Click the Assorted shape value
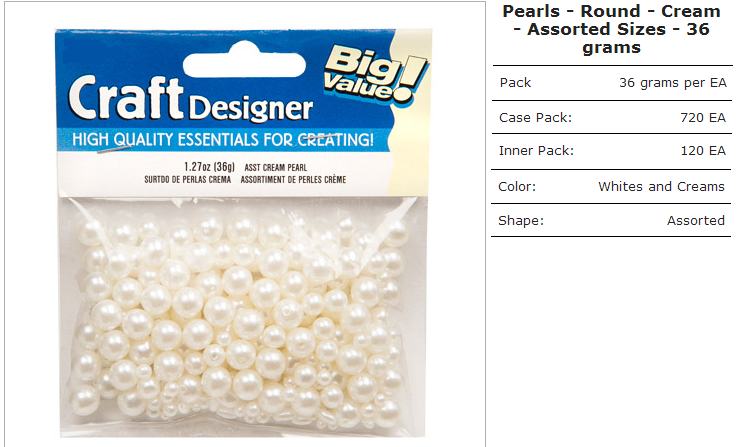 696,221
